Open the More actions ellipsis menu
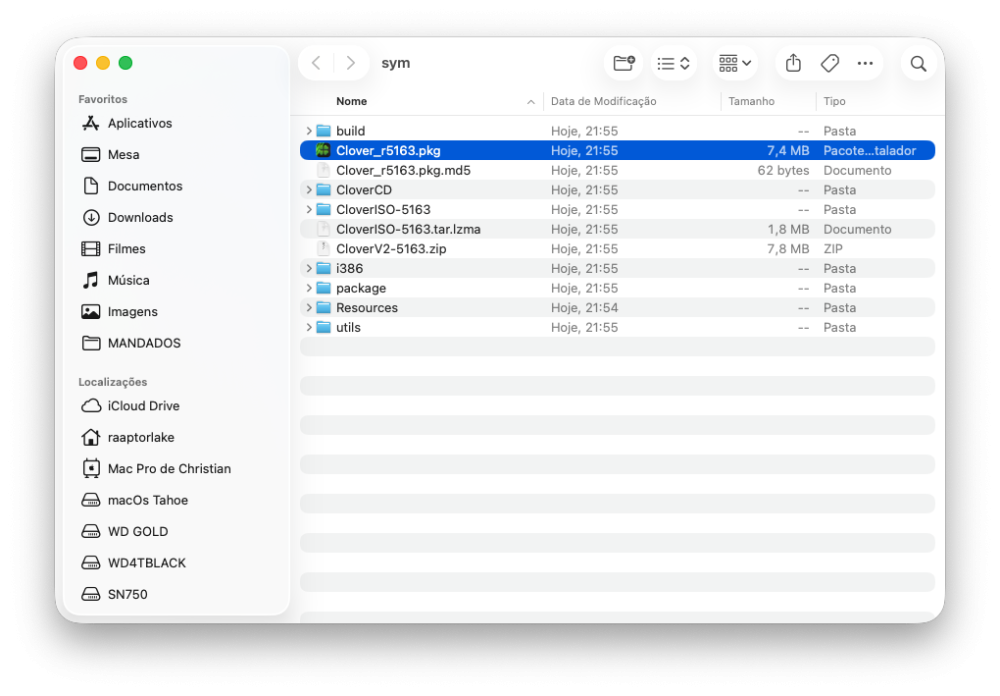The height and width of the screenshot is (696, 1000). (865, 63)
